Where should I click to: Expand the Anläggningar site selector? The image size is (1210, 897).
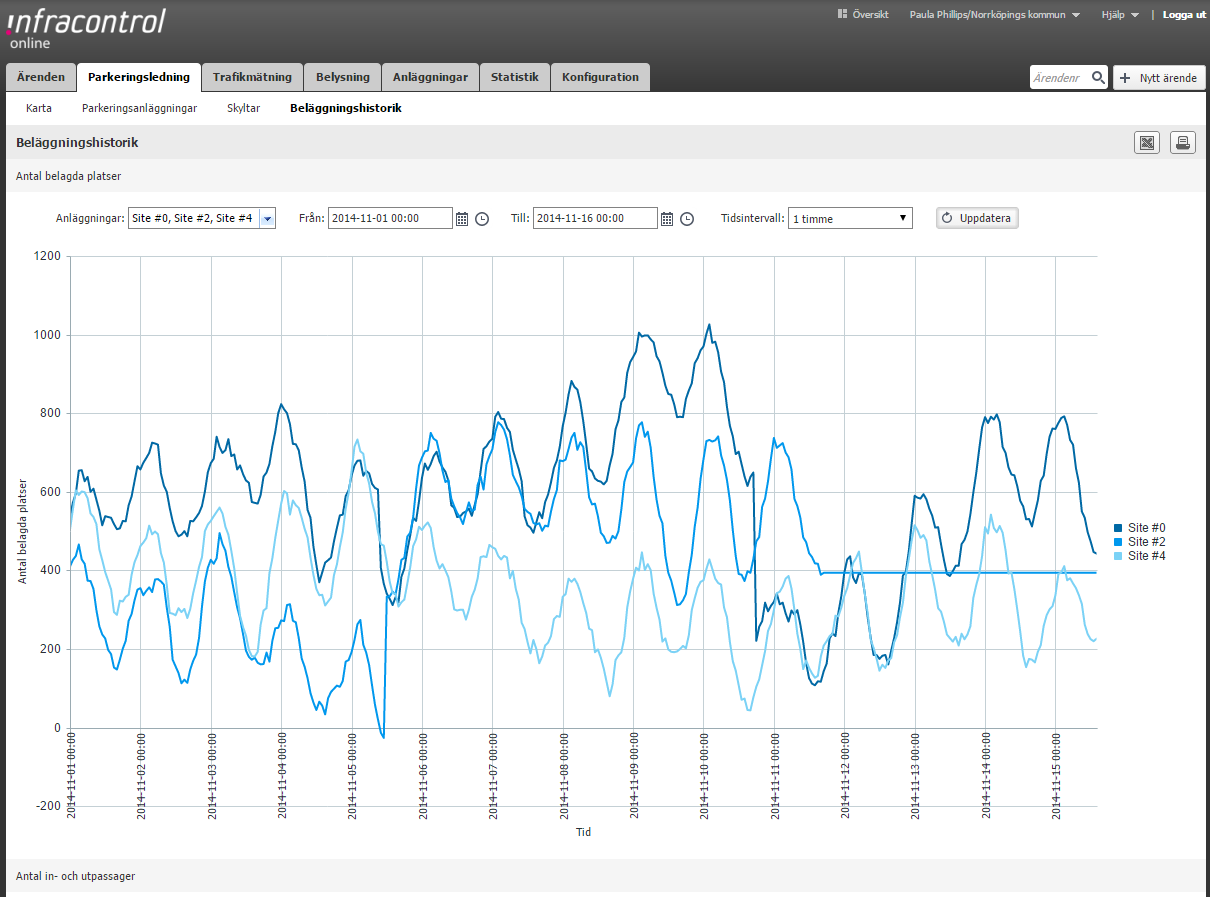267,218
